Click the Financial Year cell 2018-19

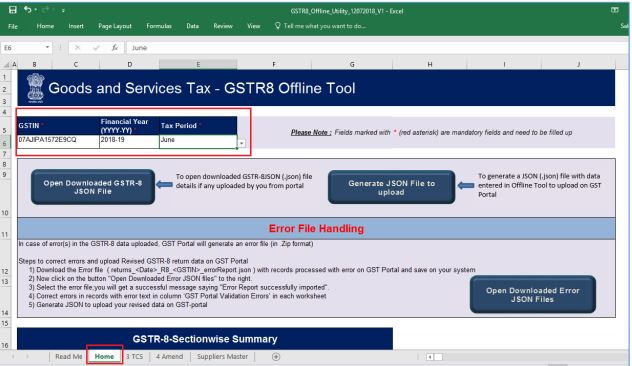point(129,141)
